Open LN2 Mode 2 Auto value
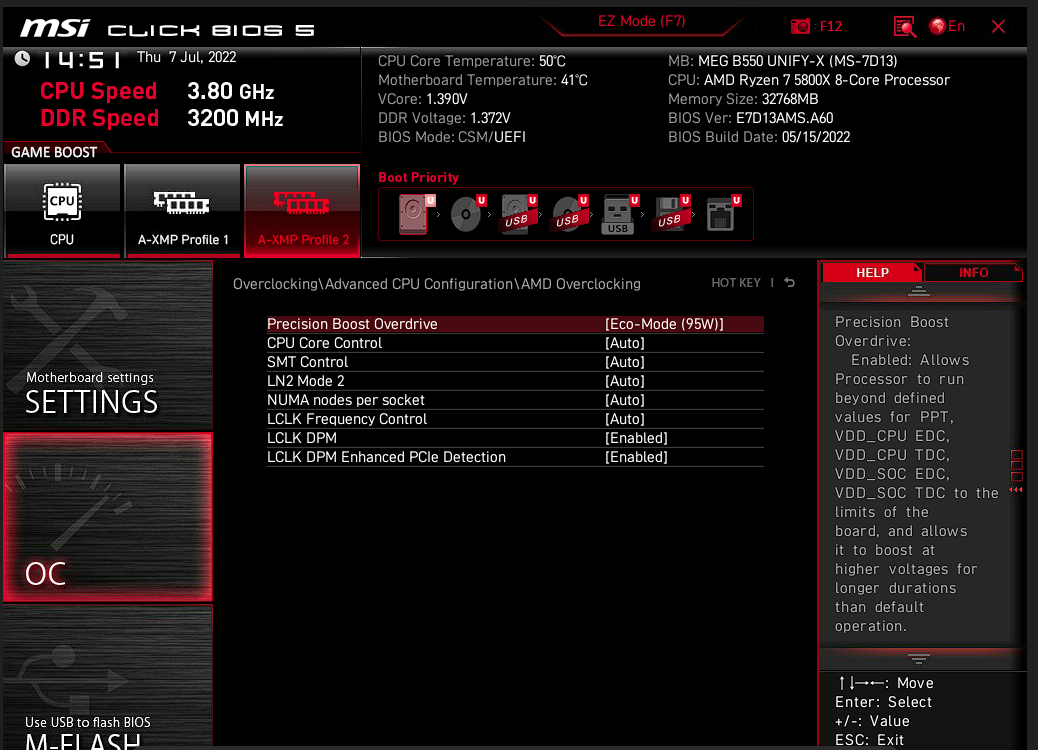The image size is (1038, 750). [624, 381]
